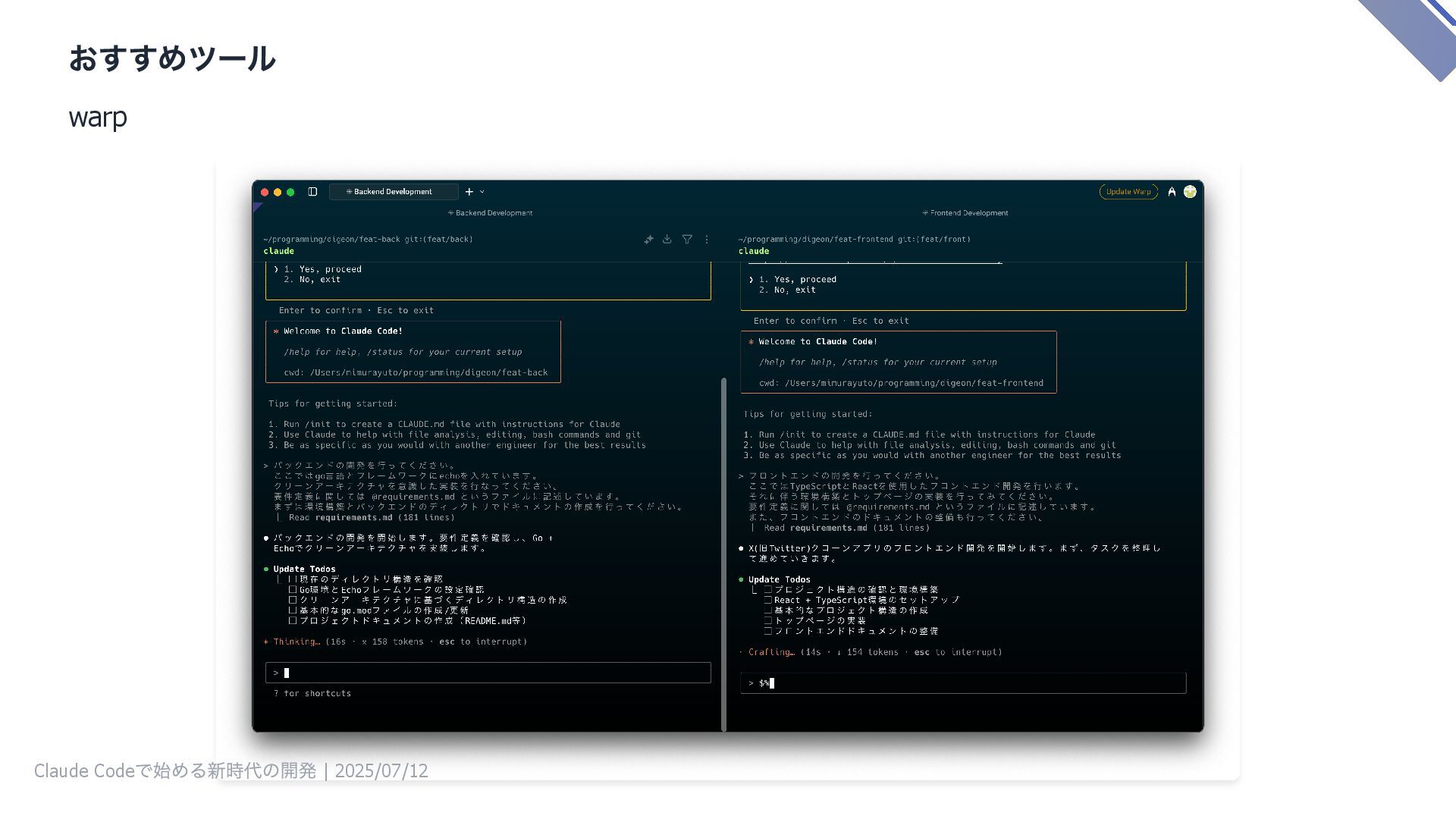The width and height of the screenshot is (1456, 819).
Task: Focus the Backend Development pane header
Action: click(491, 213)
